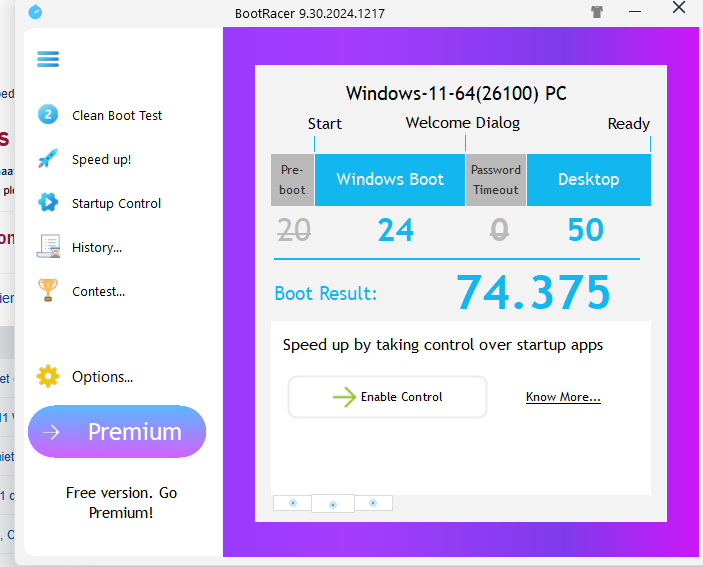This screenshot has height=567, width=703.
Task: Click the green arrow on Enable Control
Action: (344, 397)
